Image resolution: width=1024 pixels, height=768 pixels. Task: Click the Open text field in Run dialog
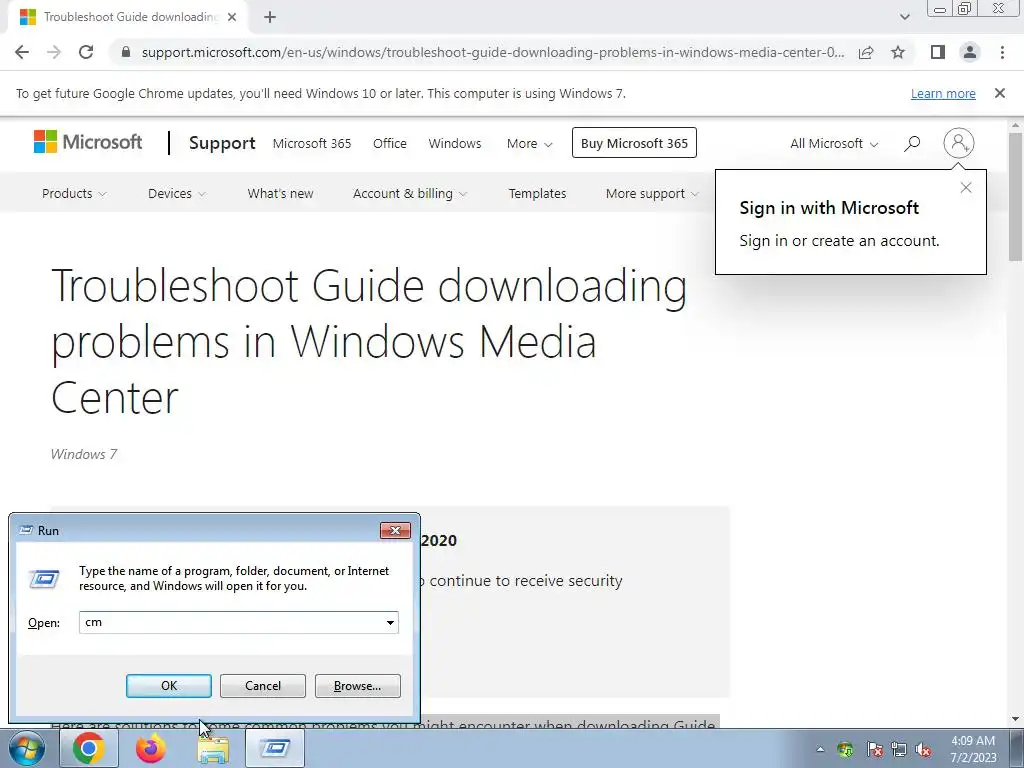pos(230,622)
